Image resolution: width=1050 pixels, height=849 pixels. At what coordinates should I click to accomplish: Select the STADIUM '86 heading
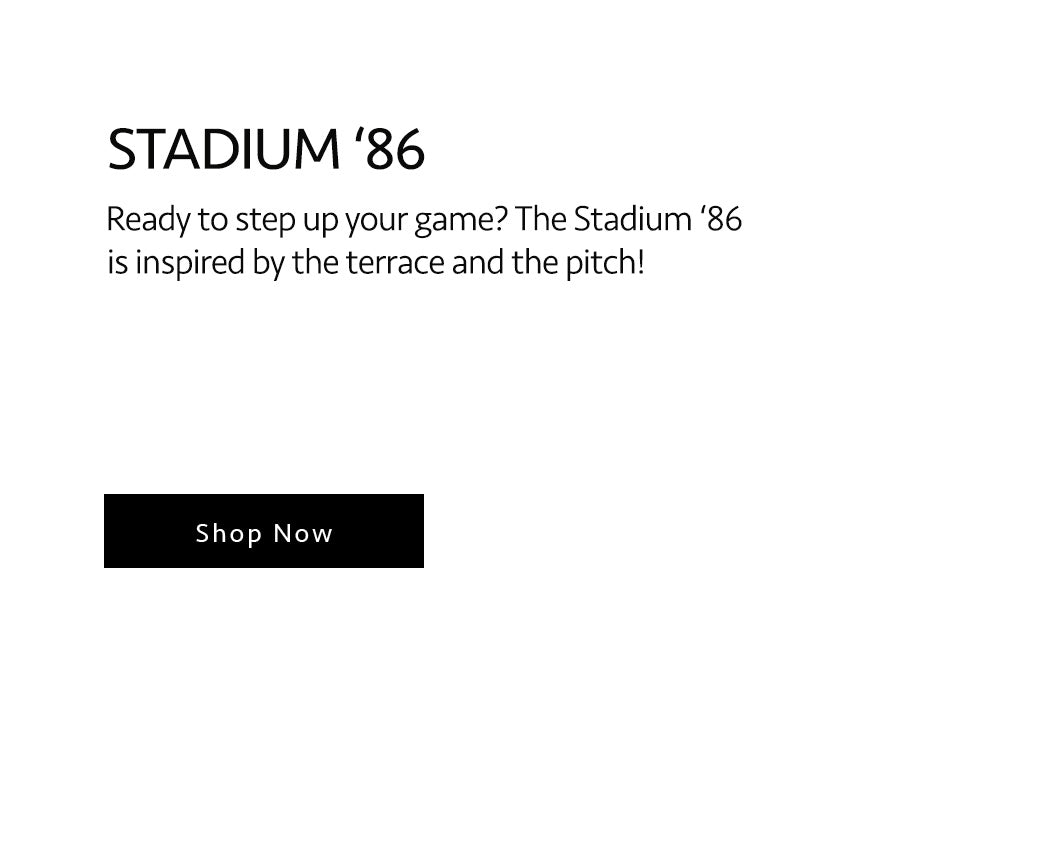click(266, 149)
